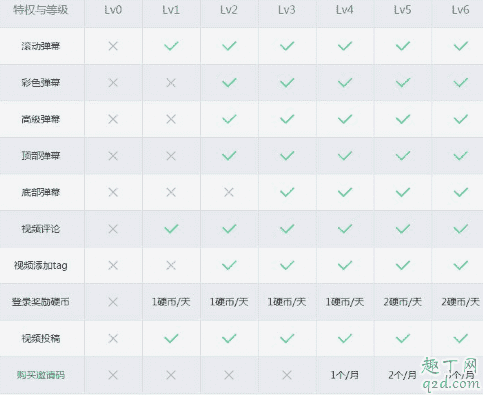Click the 1个/月 cell under Lv4
483x395 pixels.
tap(345, 375)
